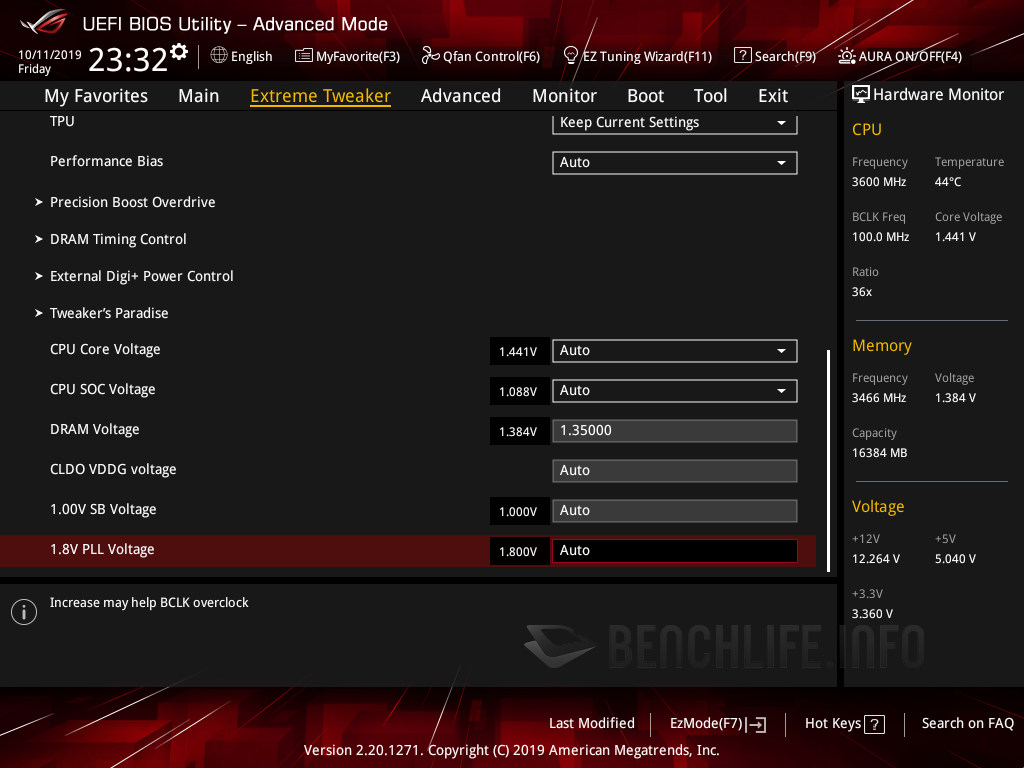Open the Advanced tab
The width and height of the screenshot is (1024, 768).
coord(460,96)
